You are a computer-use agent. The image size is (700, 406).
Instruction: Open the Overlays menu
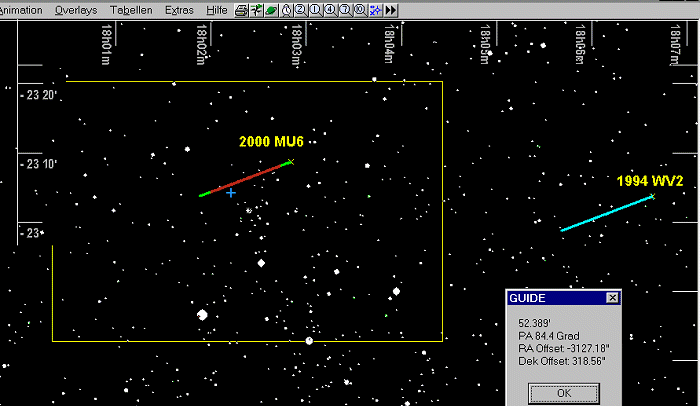[77, 9]
